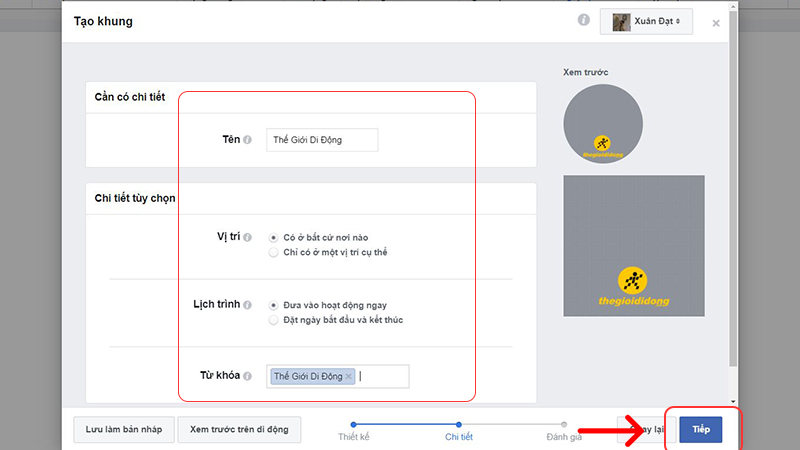Image resolution: width=800 pixels, height=450 pixels.
Task: Click the info icon next to Tên
Action: (x=247, y=140)
